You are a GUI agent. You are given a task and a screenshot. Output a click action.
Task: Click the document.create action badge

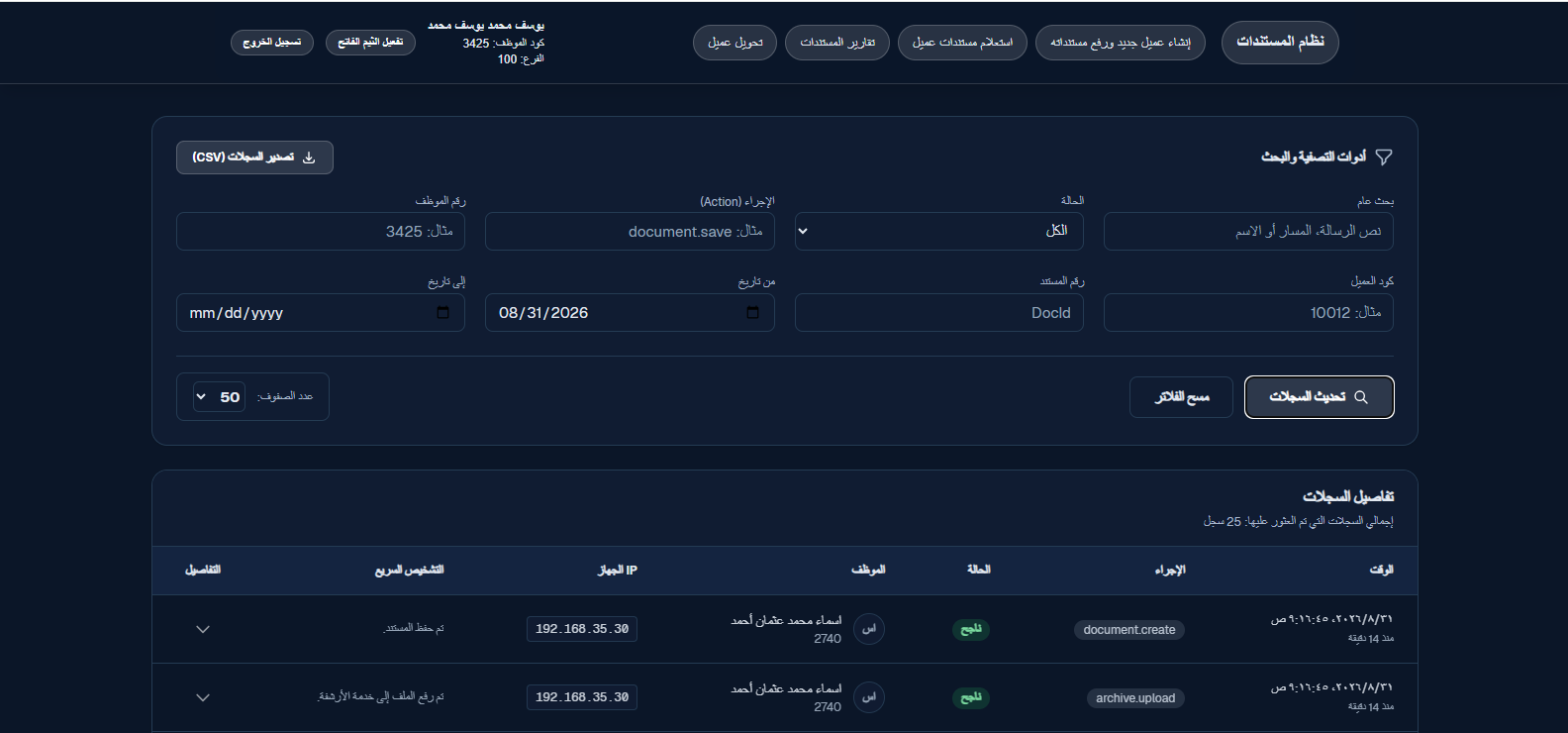click(x=1129, y=630)
